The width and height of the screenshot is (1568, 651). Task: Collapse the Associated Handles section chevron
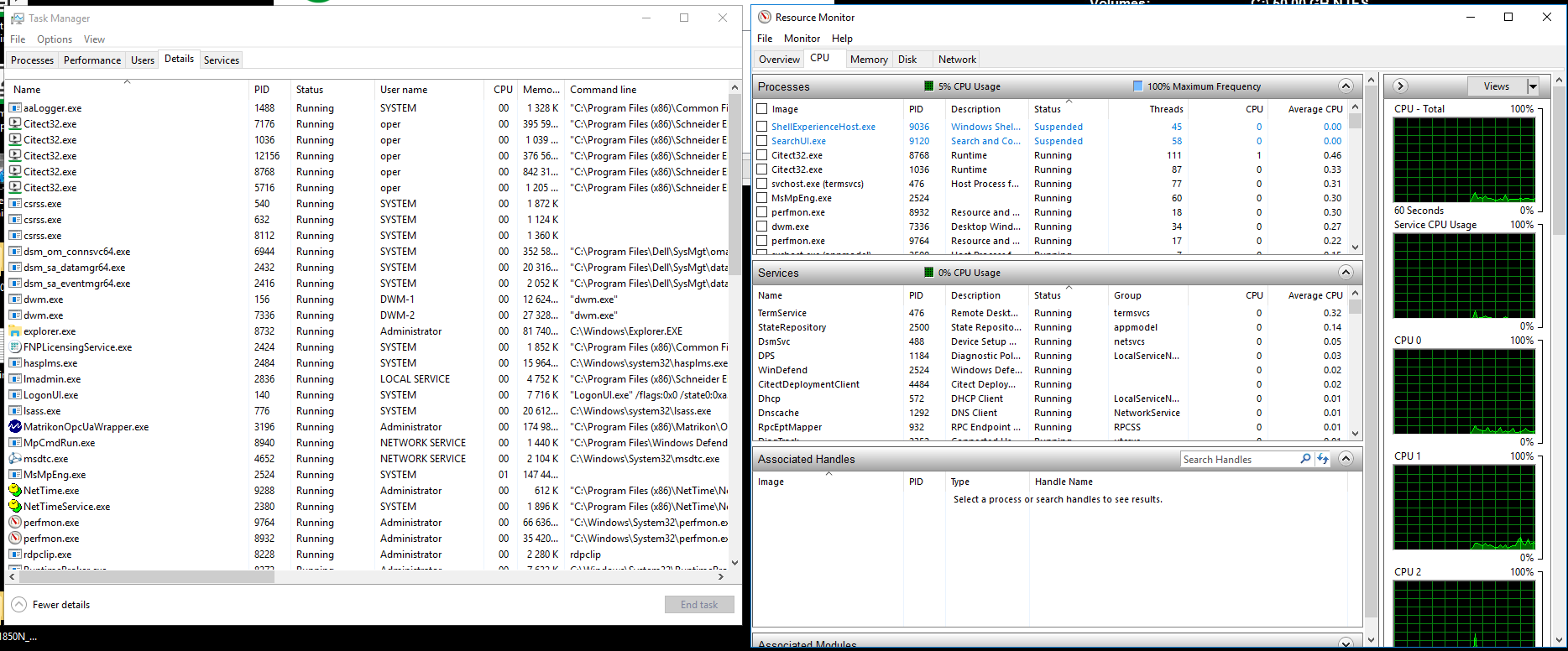point(1346,459)
